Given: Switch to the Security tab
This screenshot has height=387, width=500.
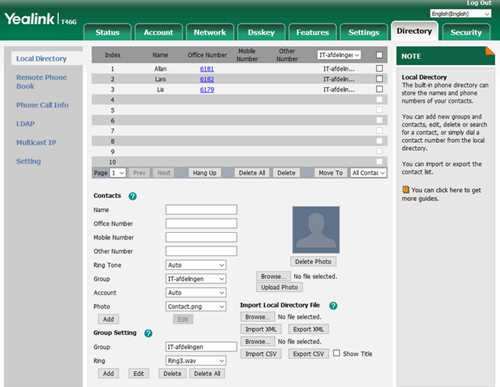Looking at the screenshot, I should click(466, 32).
